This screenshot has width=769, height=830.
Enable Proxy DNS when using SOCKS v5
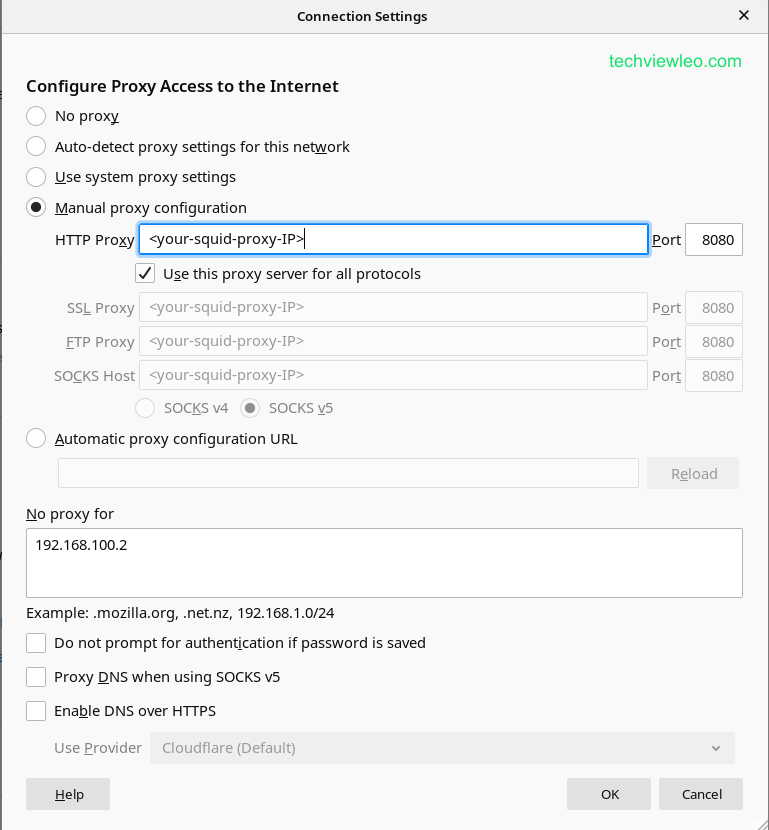coord(36,677)
